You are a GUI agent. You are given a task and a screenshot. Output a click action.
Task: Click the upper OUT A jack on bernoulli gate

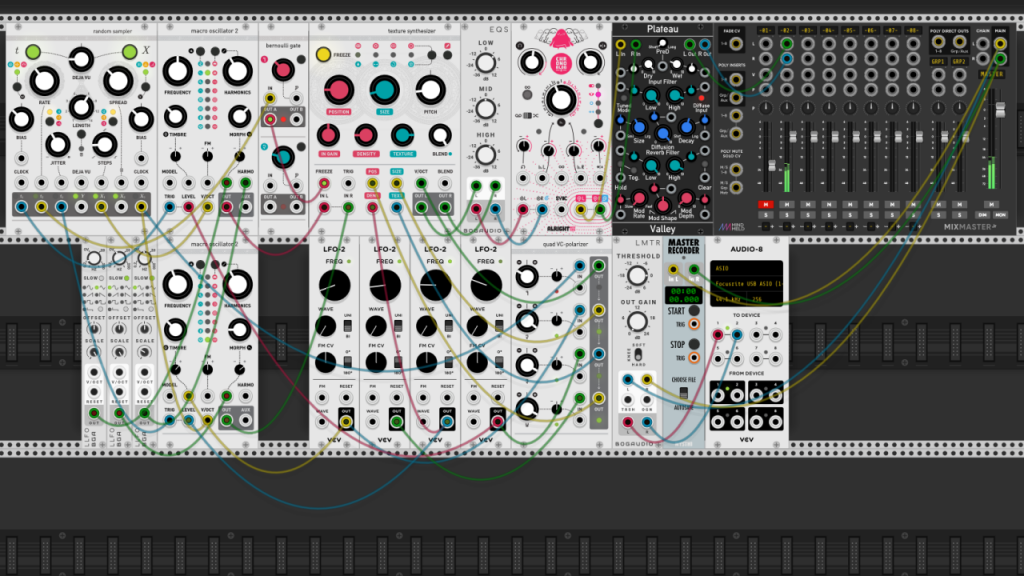(x=270, y=120)
